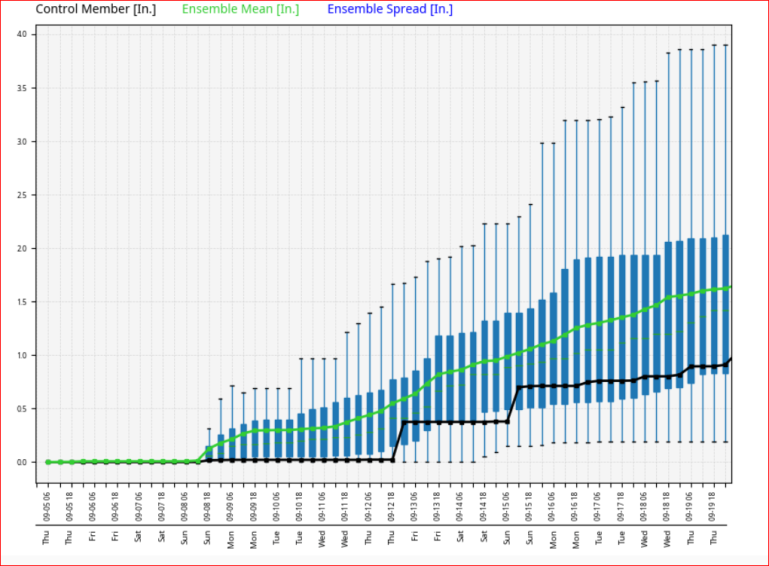Click the Control Member [In.] legend label

point(98,10)
